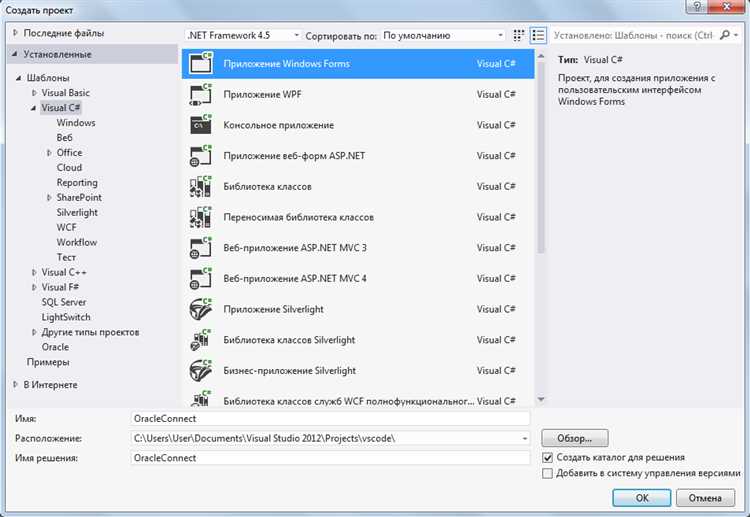750x517 pixels.
Task: Select the Silverlight category
Action: pyautogui.click(x=77, y=212)
